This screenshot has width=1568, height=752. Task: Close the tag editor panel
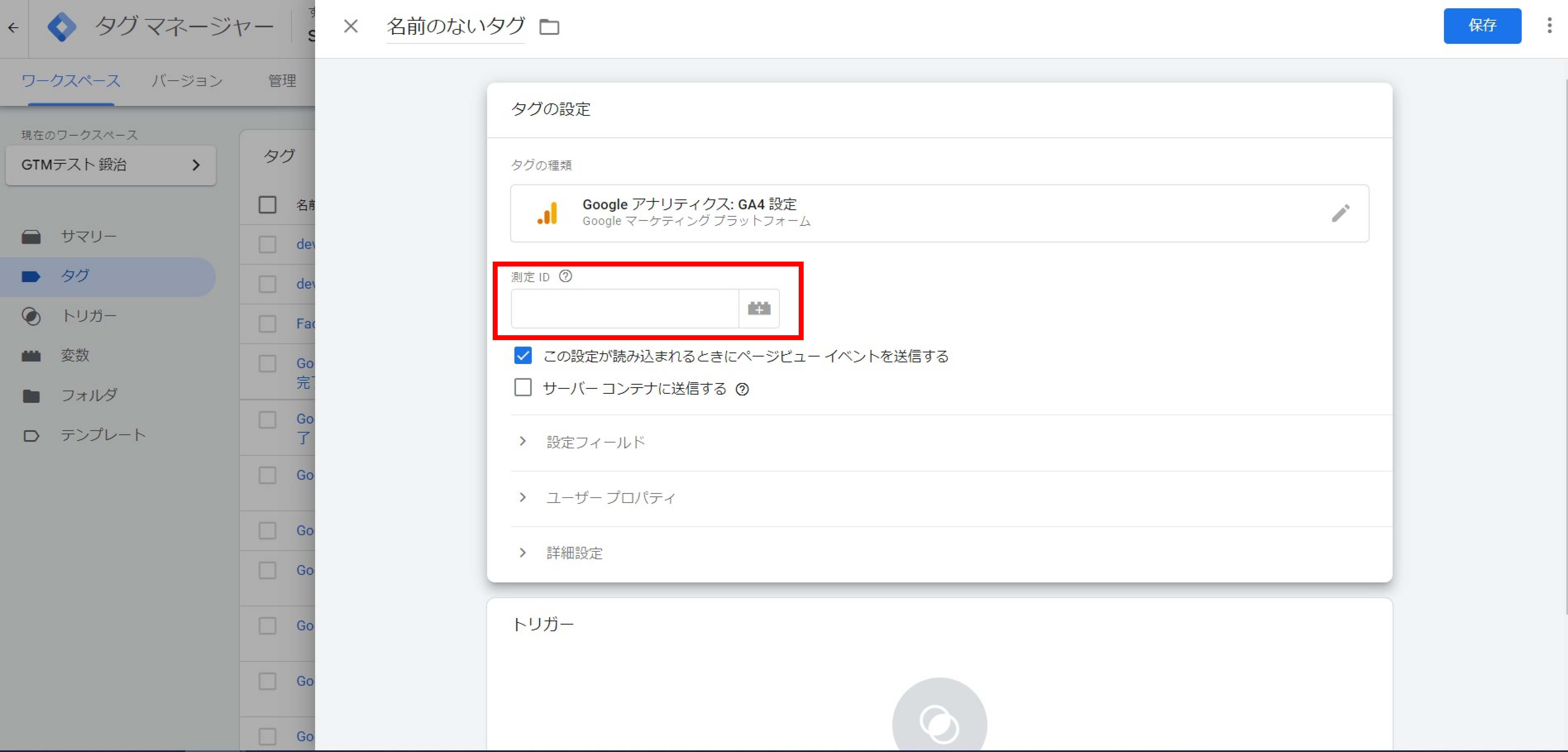click(351, 26)
